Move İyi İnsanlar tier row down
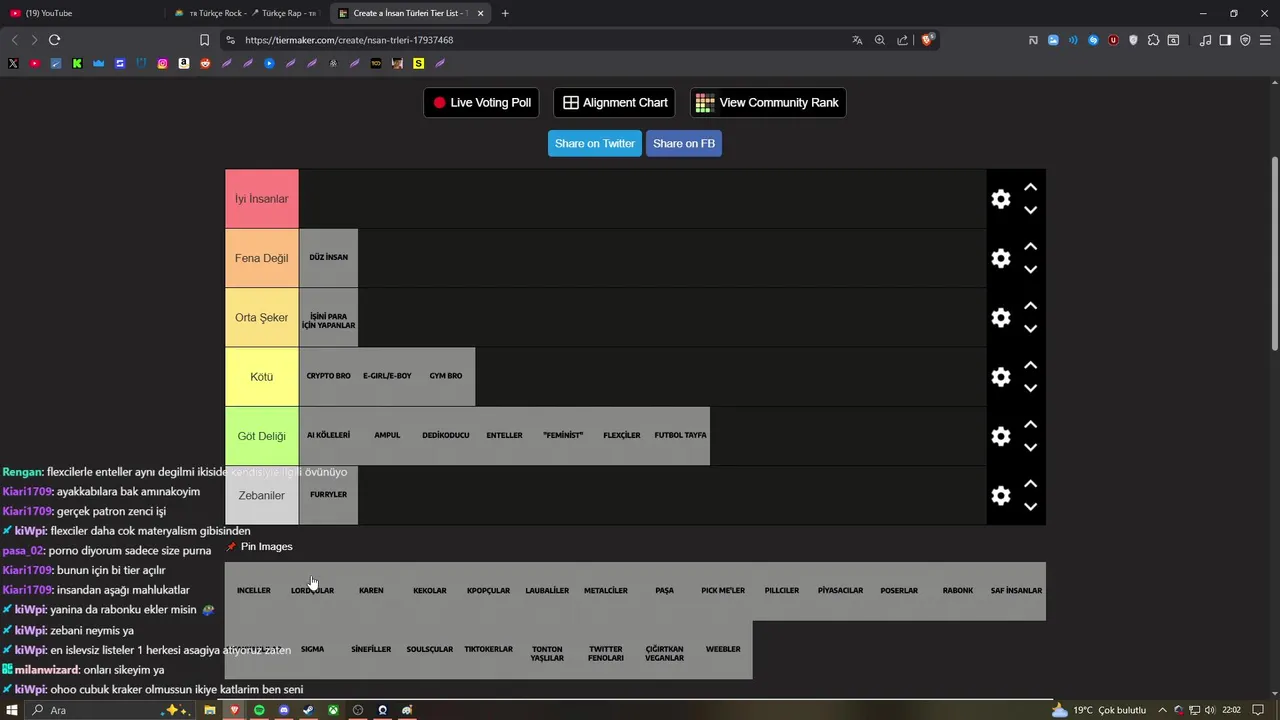 (1030, 210)
